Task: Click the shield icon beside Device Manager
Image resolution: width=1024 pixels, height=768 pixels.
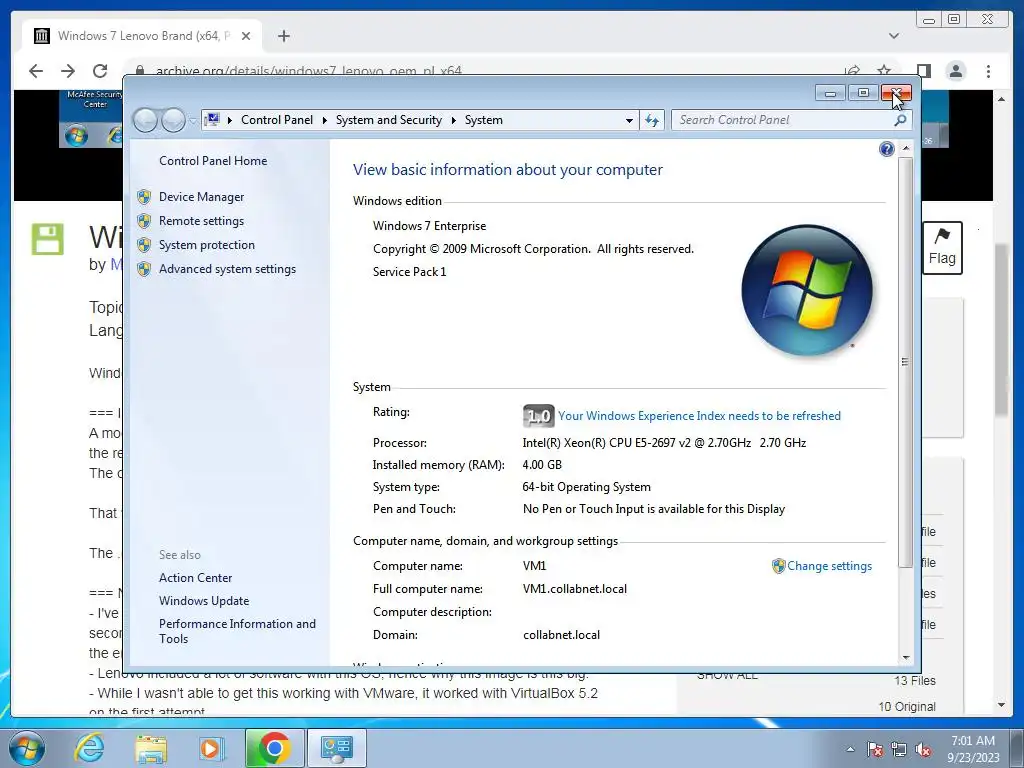Action: [x=144, y=197]
